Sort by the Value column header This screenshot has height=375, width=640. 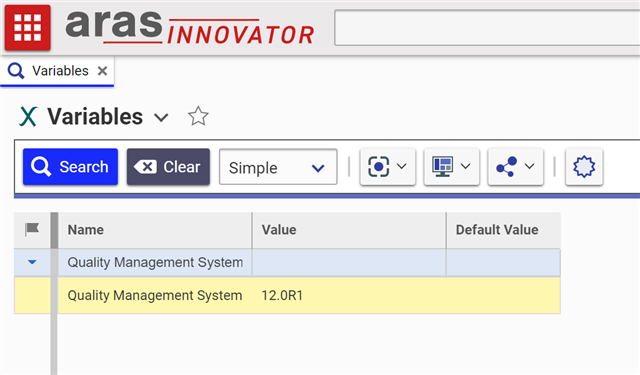[x=349, y=230]
